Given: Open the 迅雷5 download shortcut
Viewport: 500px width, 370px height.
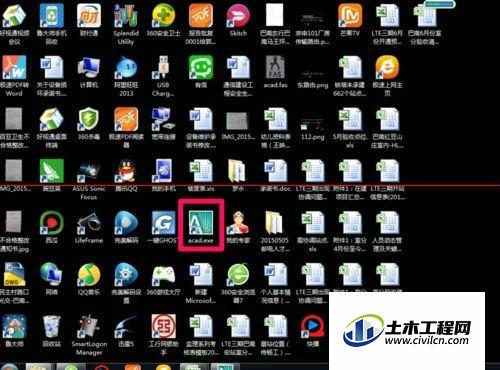Looking at the screenshot, I should point(126,326).
